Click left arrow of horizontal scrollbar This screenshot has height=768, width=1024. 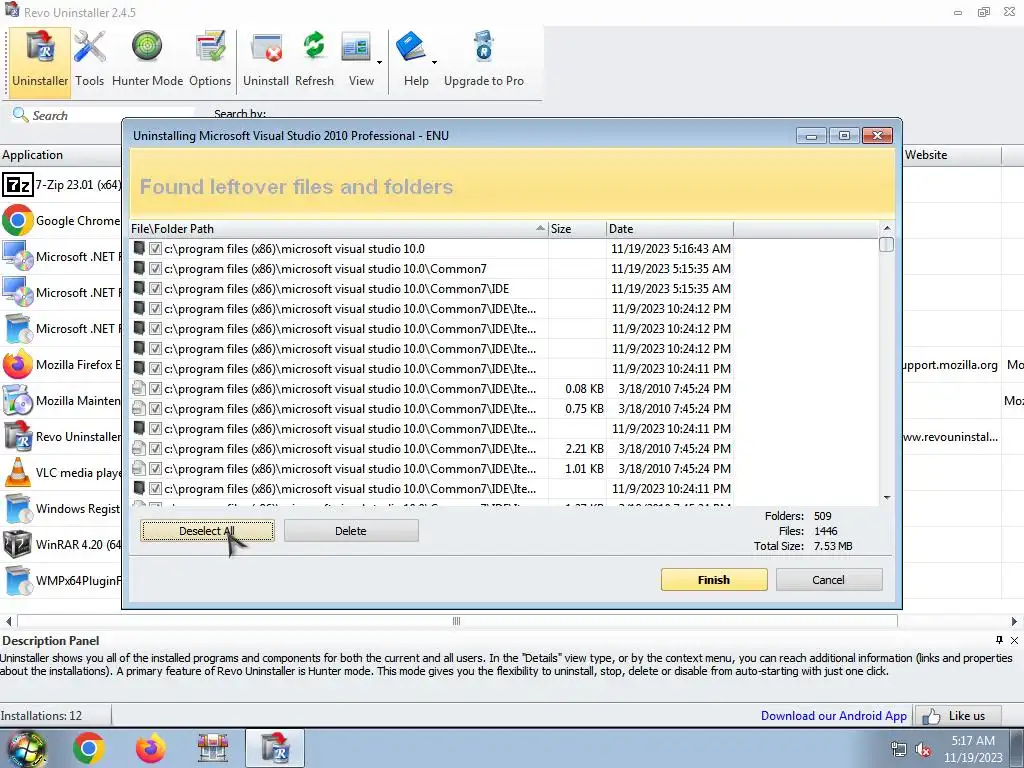click(8, 621)
